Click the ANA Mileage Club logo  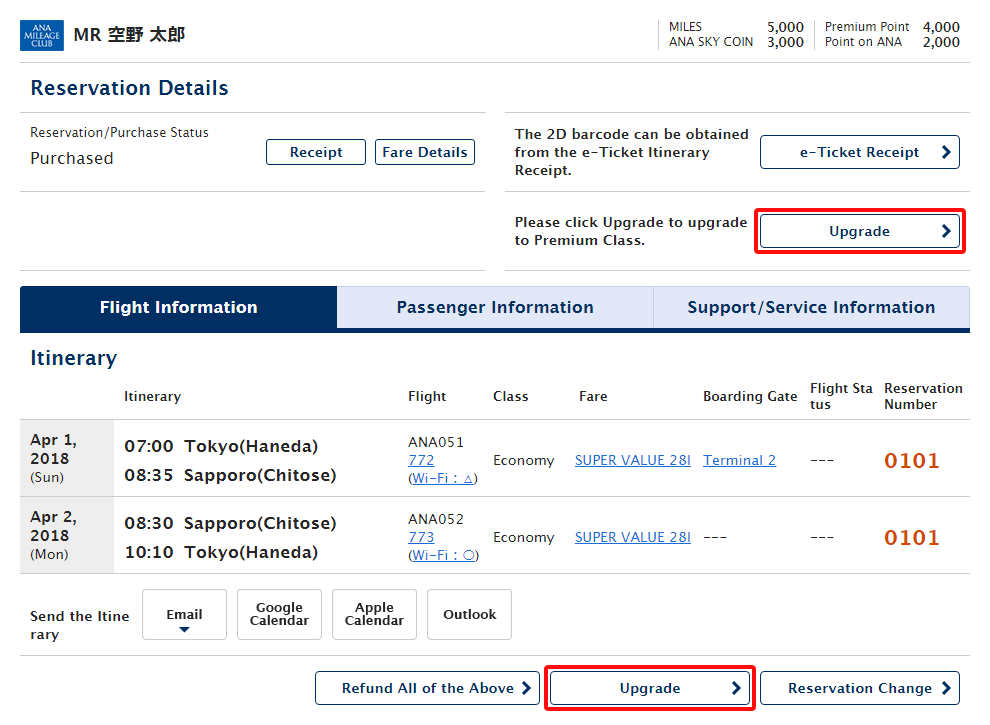(x=42, y=35)
